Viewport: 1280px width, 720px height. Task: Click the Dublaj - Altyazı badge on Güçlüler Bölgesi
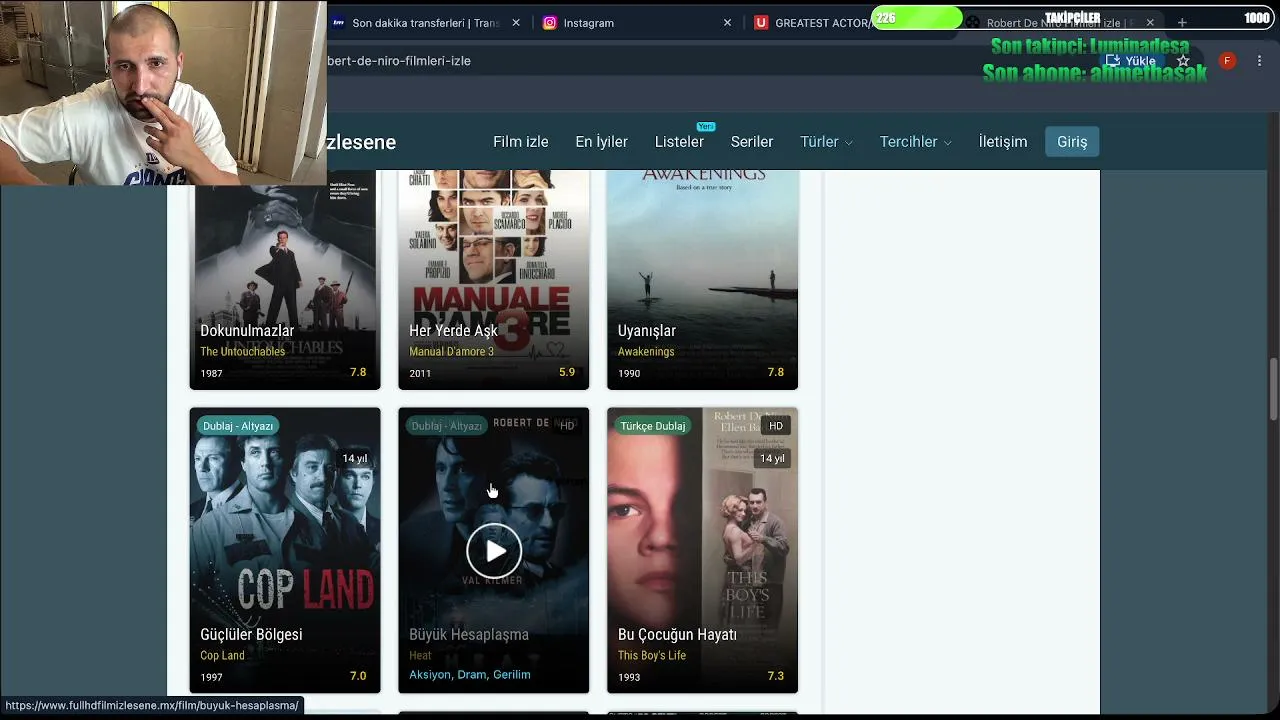[238, 426]
